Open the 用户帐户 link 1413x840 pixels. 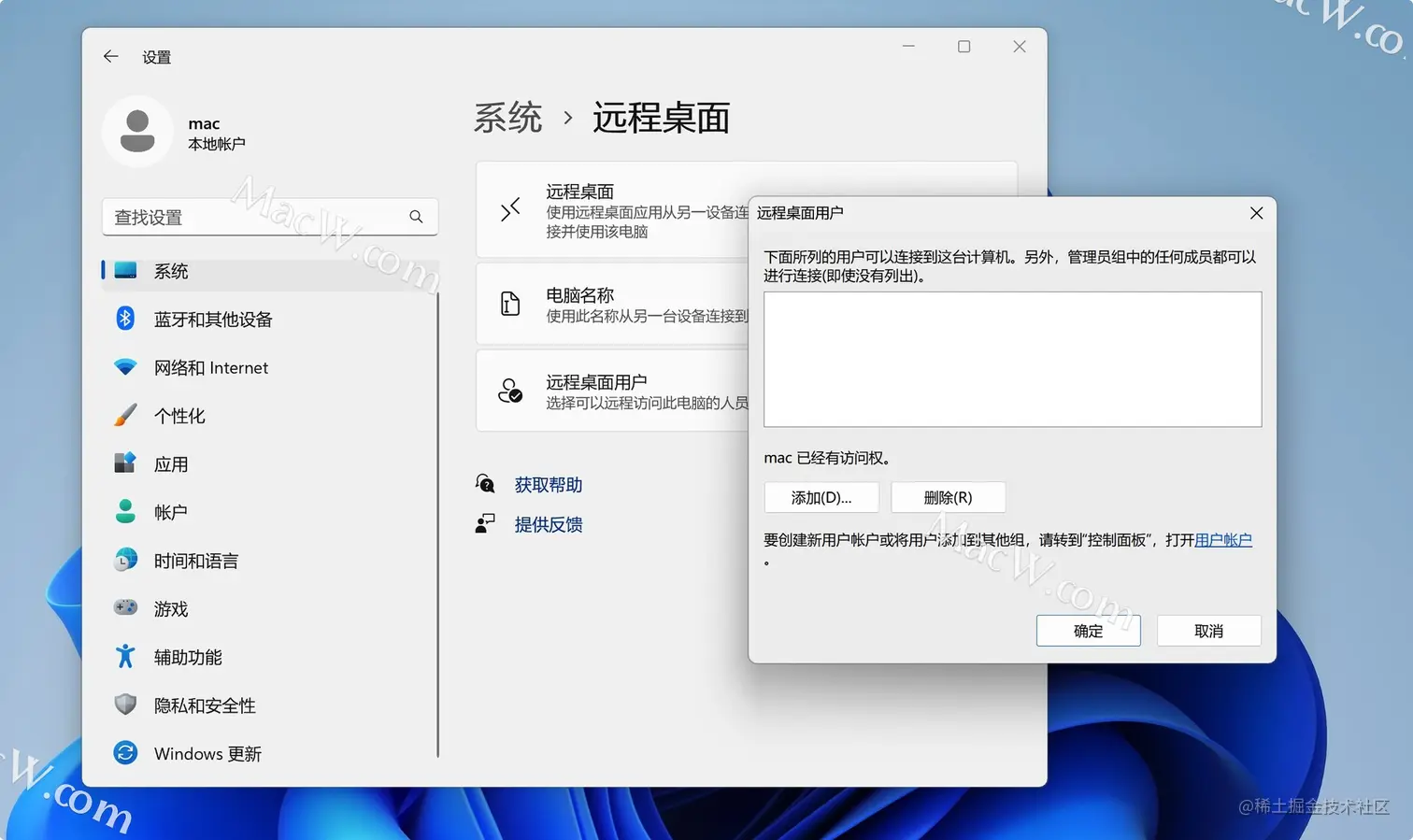1223,539
